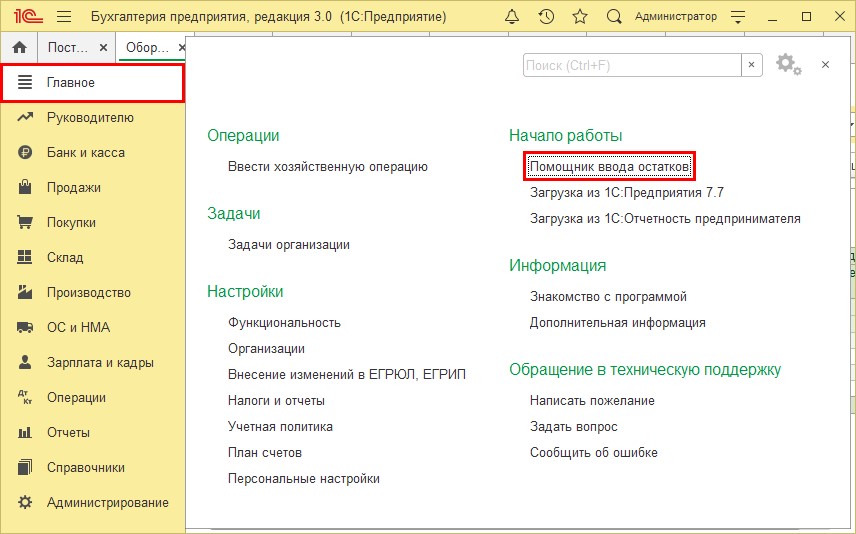The width and height of the screenshot is (856, 534).
Task: Open Учетная политика
Action: tap(280, 426)
